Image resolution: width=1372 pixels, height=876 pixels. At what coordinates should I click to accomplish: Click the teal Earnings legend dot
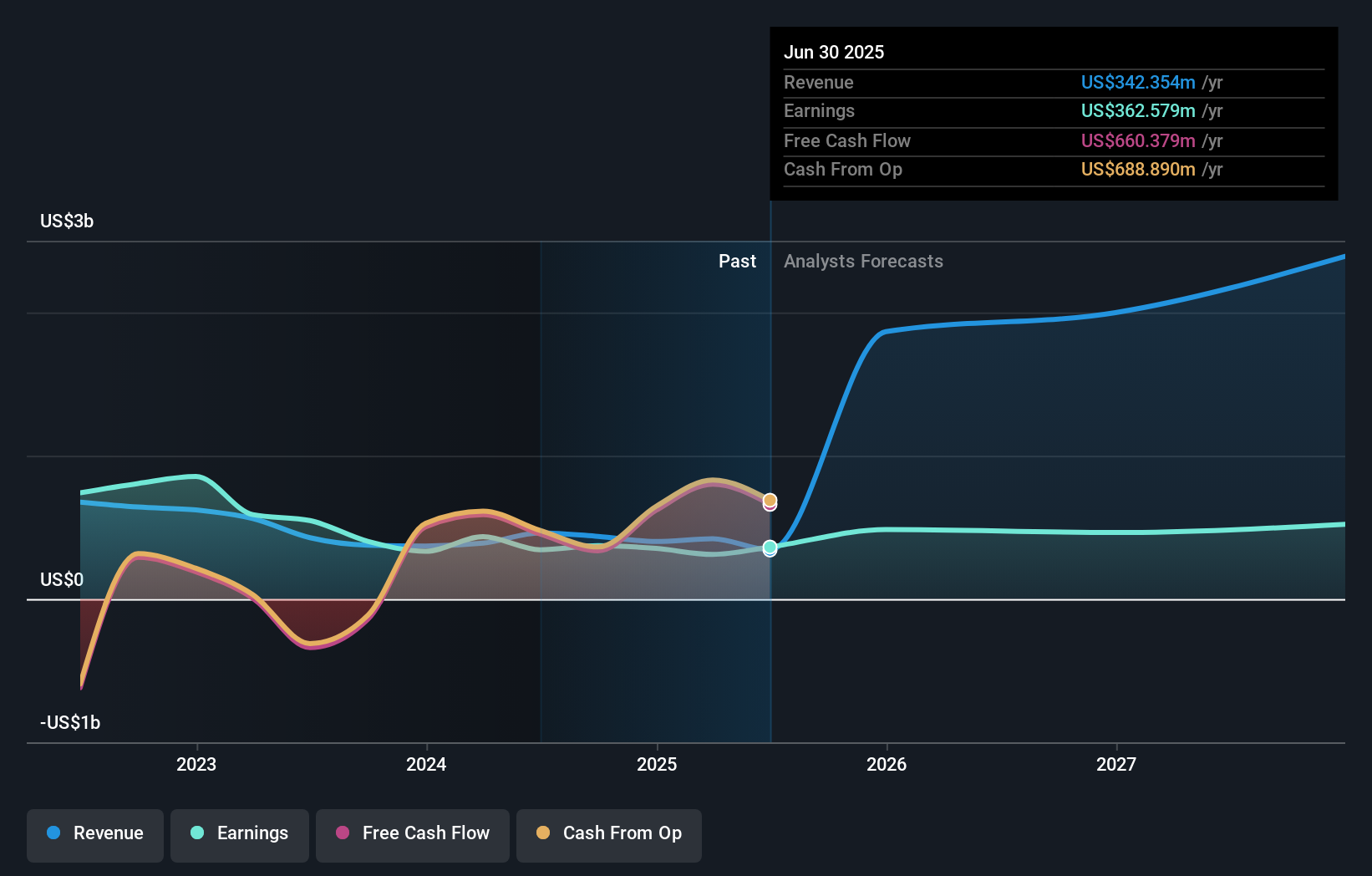tap(197, 833)
